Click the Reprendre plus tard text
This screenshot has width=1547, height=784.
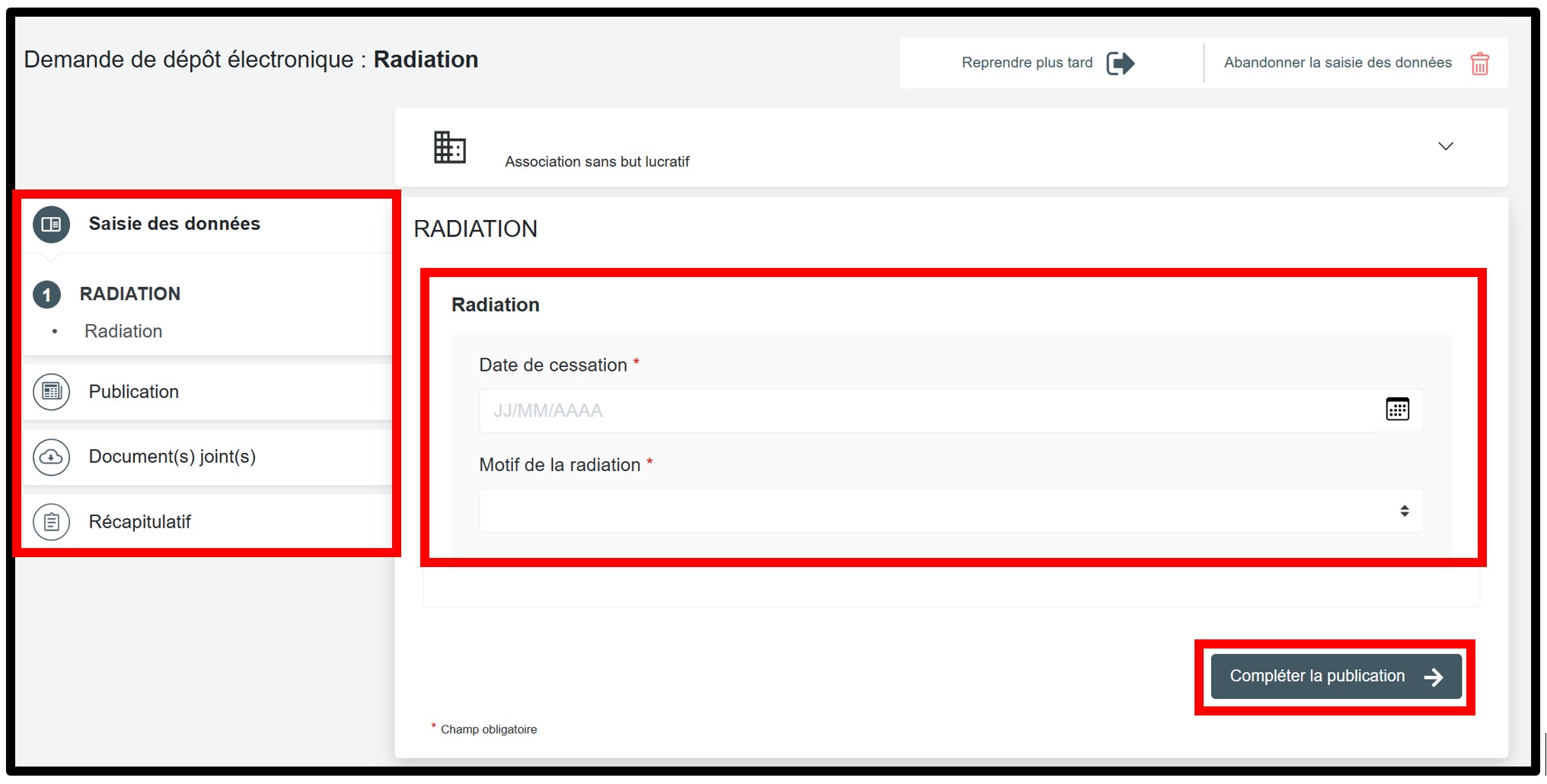click(x=1026, y=63)
